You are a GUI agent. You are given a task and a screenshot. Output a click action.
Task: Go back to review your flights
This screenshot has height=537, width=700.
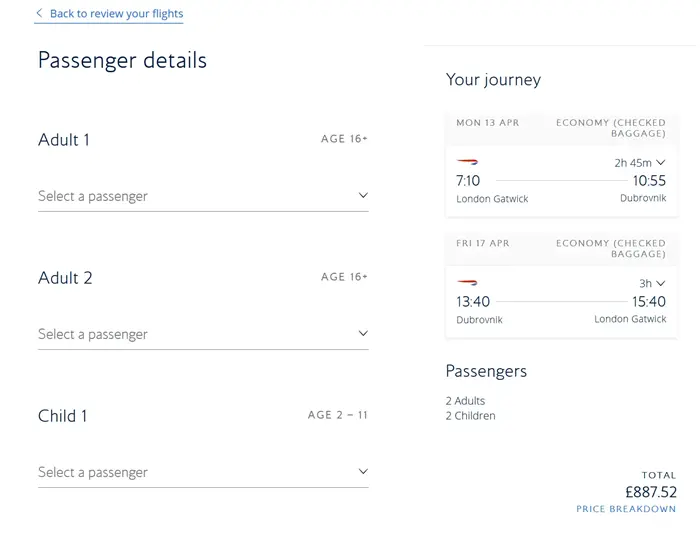(116, 14)
